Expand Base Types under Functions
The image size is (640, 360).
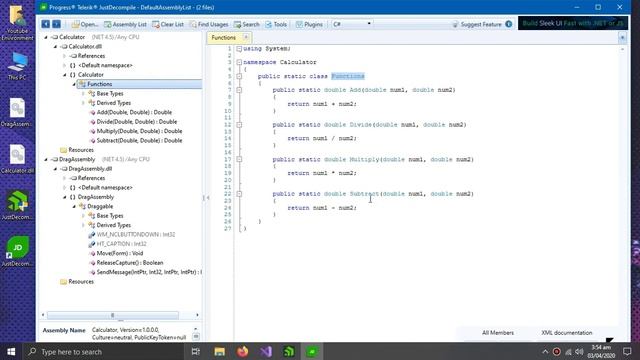(x=83, y=93)
